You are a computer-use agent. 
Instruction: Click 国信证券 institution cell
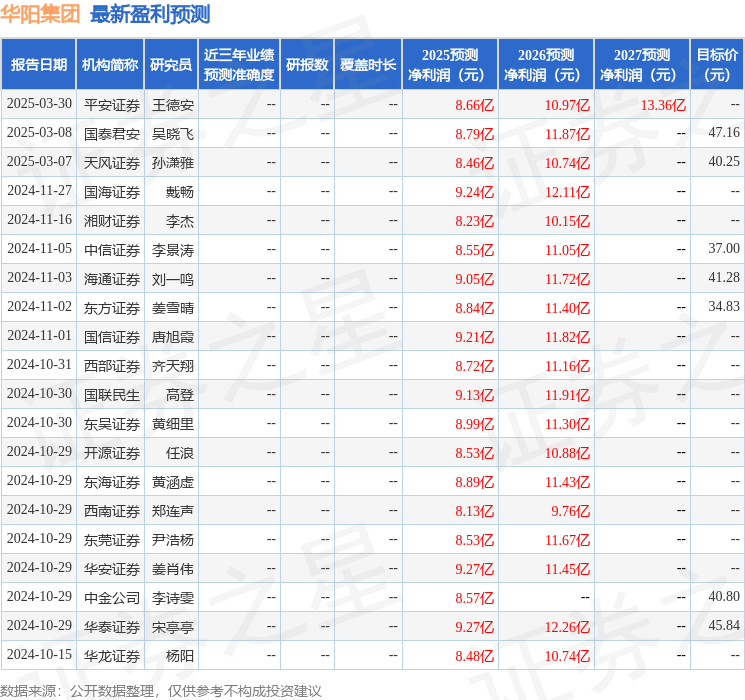(112, 337)
